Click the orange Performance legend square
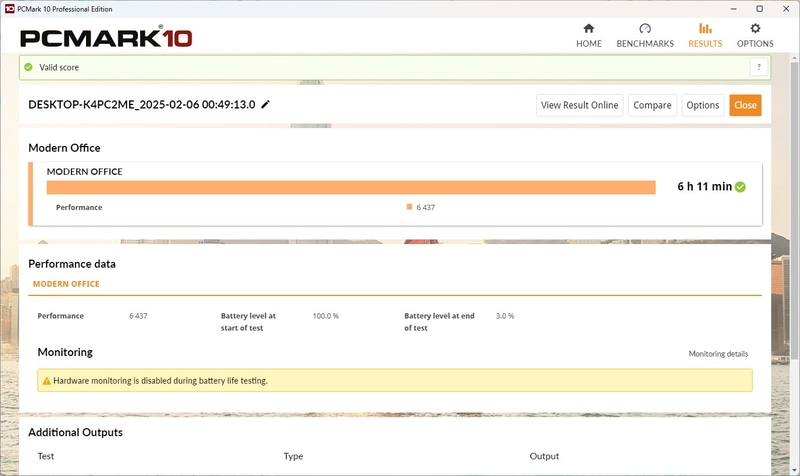Image resolution: width=800 pixels, height=476 pixels. click(x=409, y=207)
